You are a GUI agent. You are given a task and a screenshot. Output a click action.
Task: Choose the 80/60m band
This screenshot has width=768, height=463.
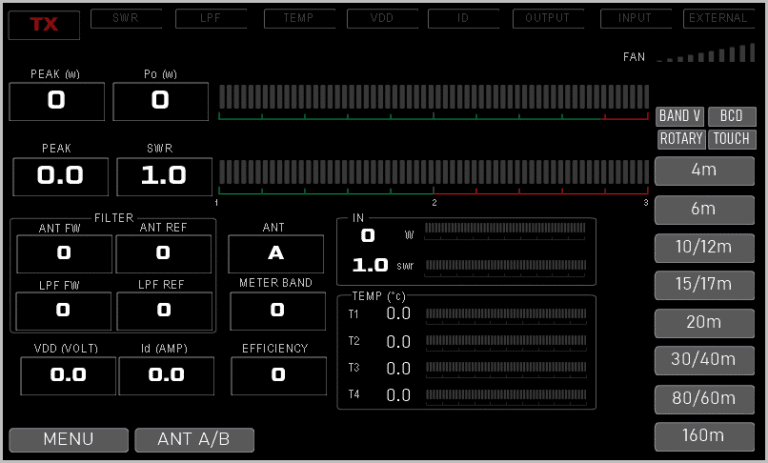pos(704,399)
